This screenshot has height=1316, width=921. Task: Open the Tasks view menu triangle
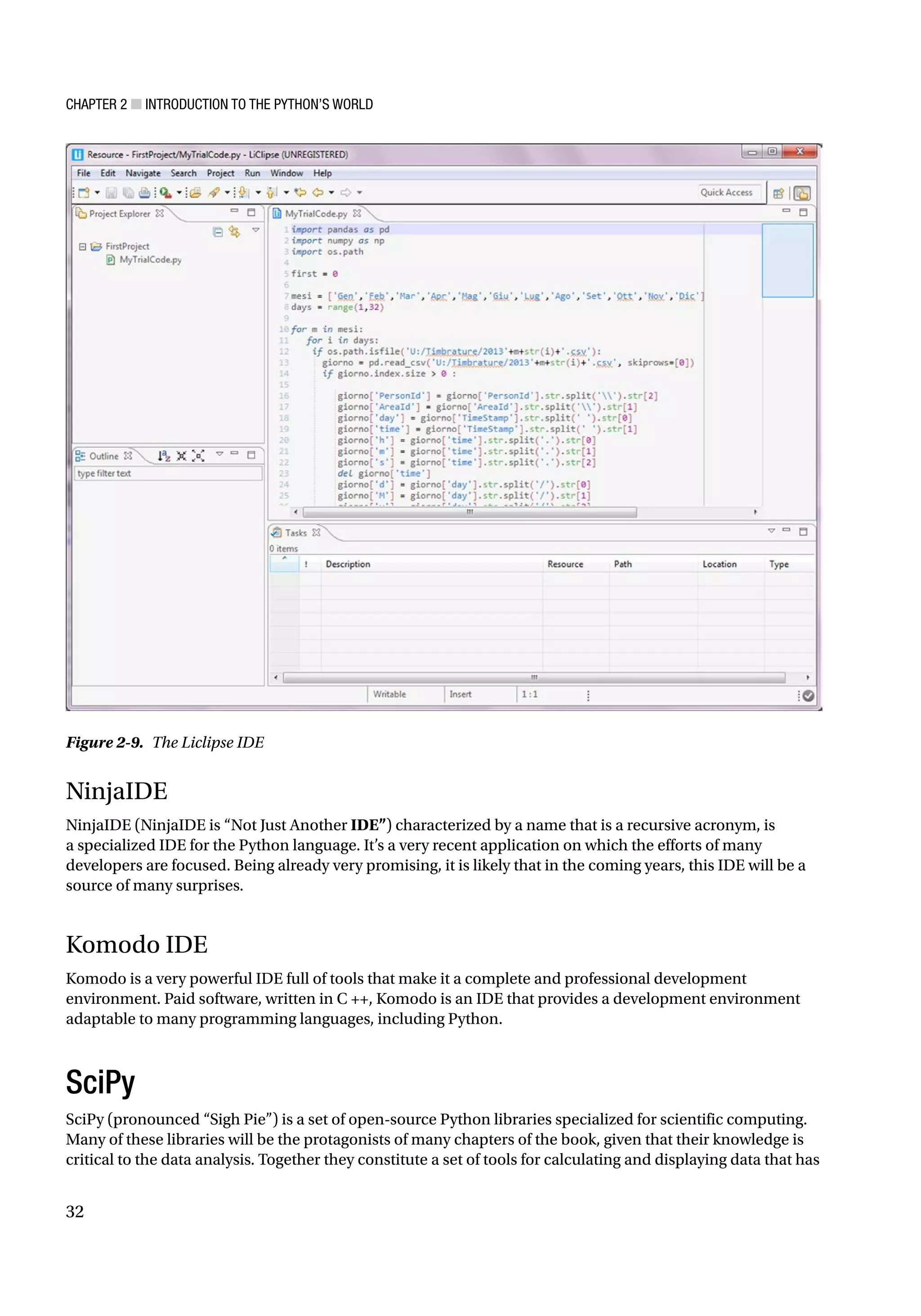coord(771,531)
